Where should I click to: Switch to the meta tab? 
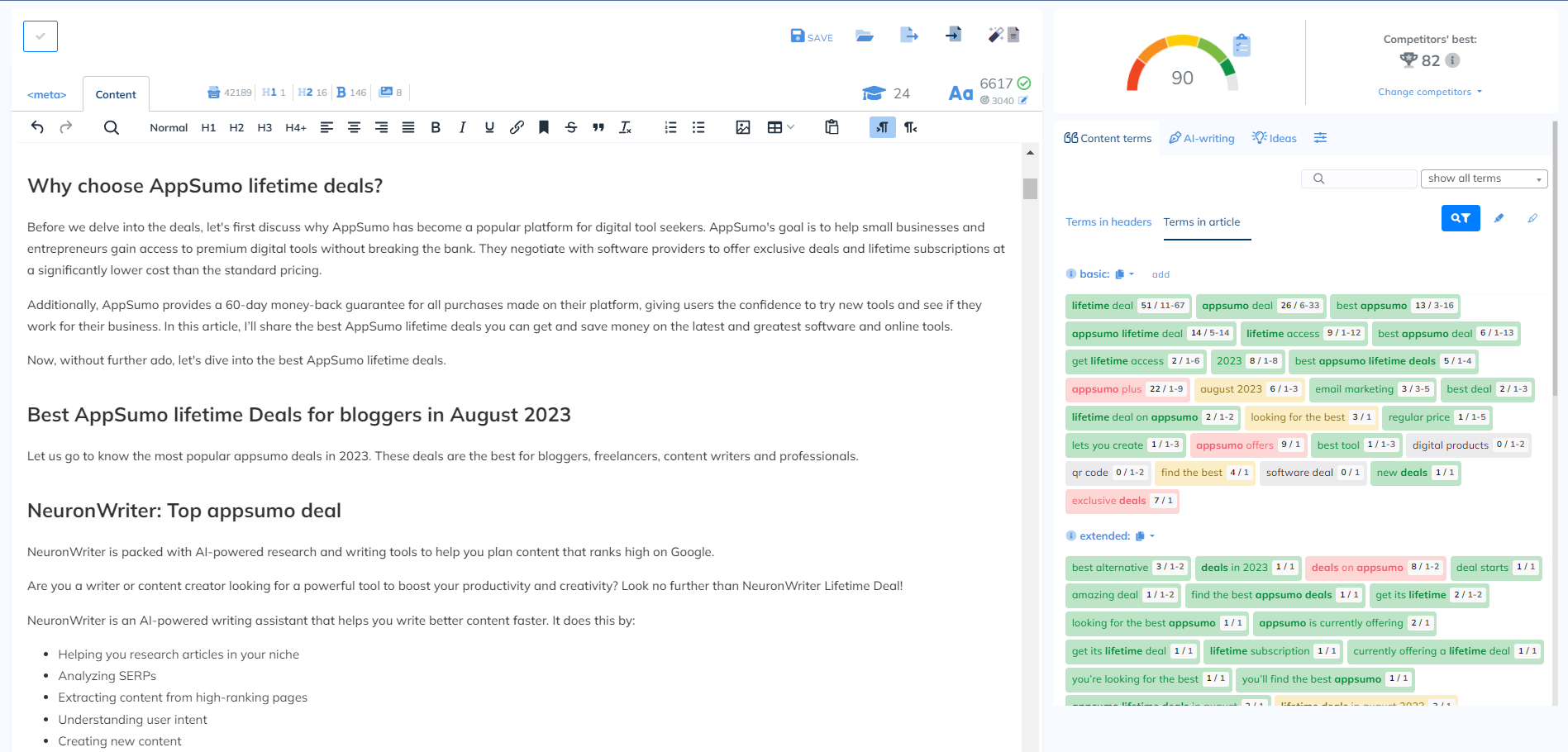(x=46, y=93)
